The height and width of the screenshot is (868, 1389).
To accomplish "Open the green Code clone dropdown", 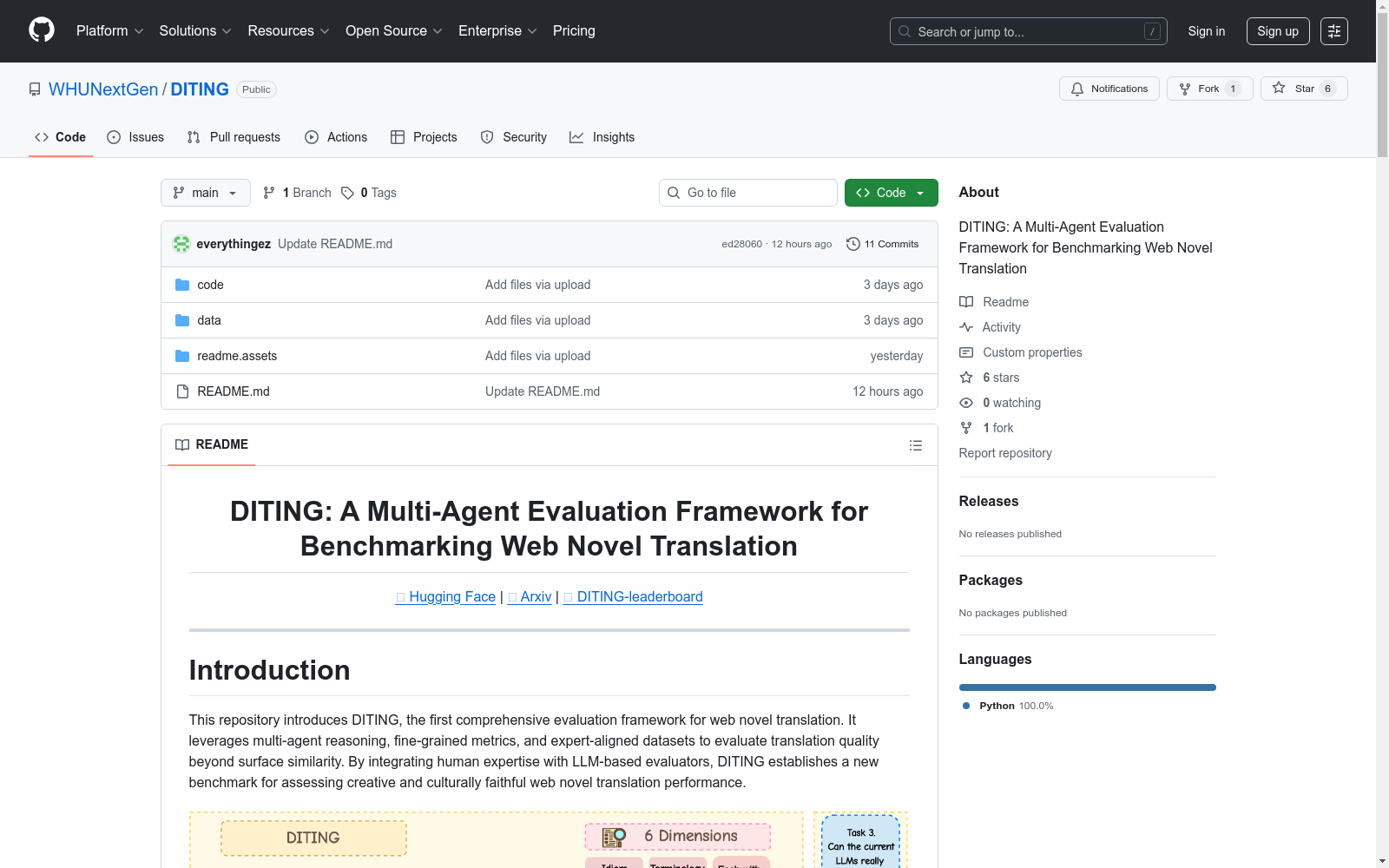I will 891,193.
